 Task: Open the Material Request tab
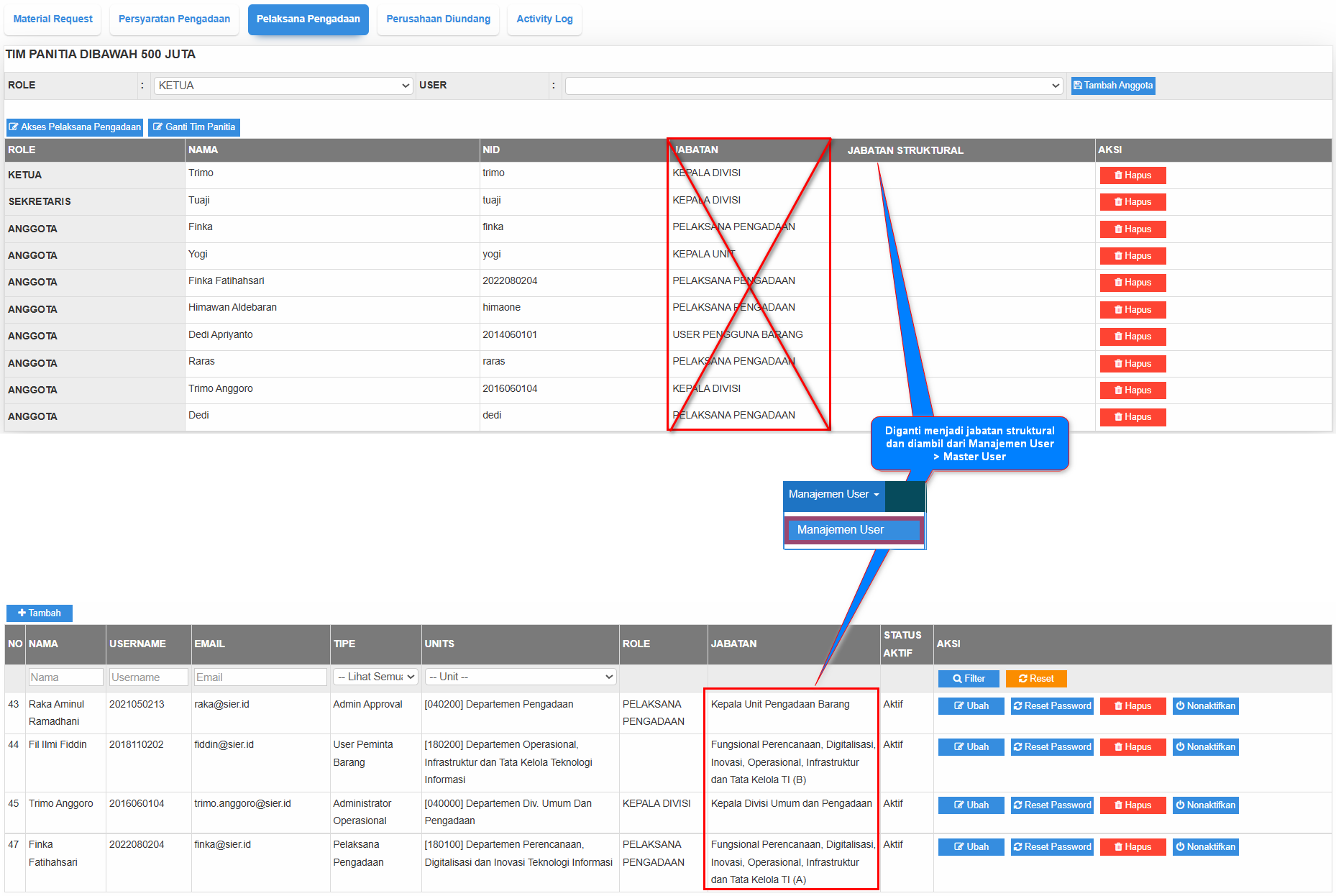coord(52,19)
